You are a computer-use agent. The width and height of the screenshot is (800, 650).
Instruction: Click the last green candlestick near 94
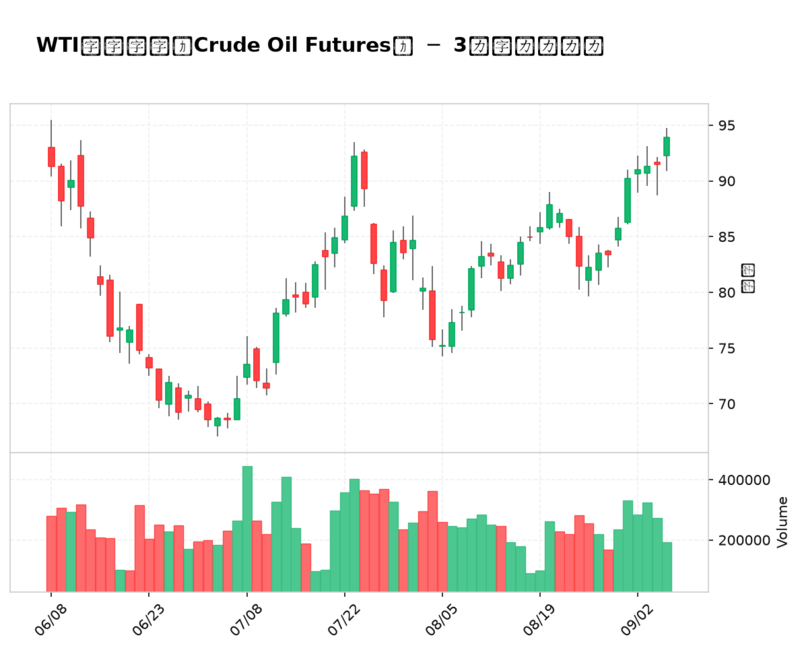[666, 146]
